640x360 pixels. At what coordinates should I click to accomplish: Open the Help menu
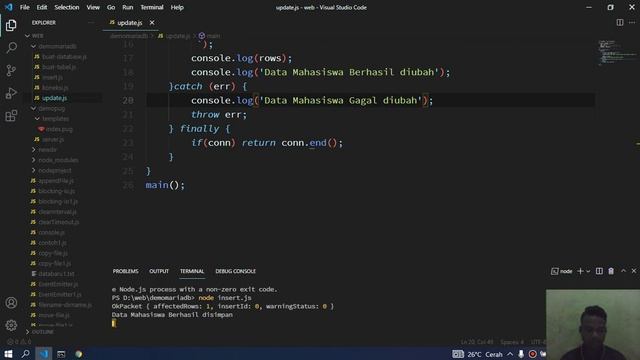[x=177, y=7]
